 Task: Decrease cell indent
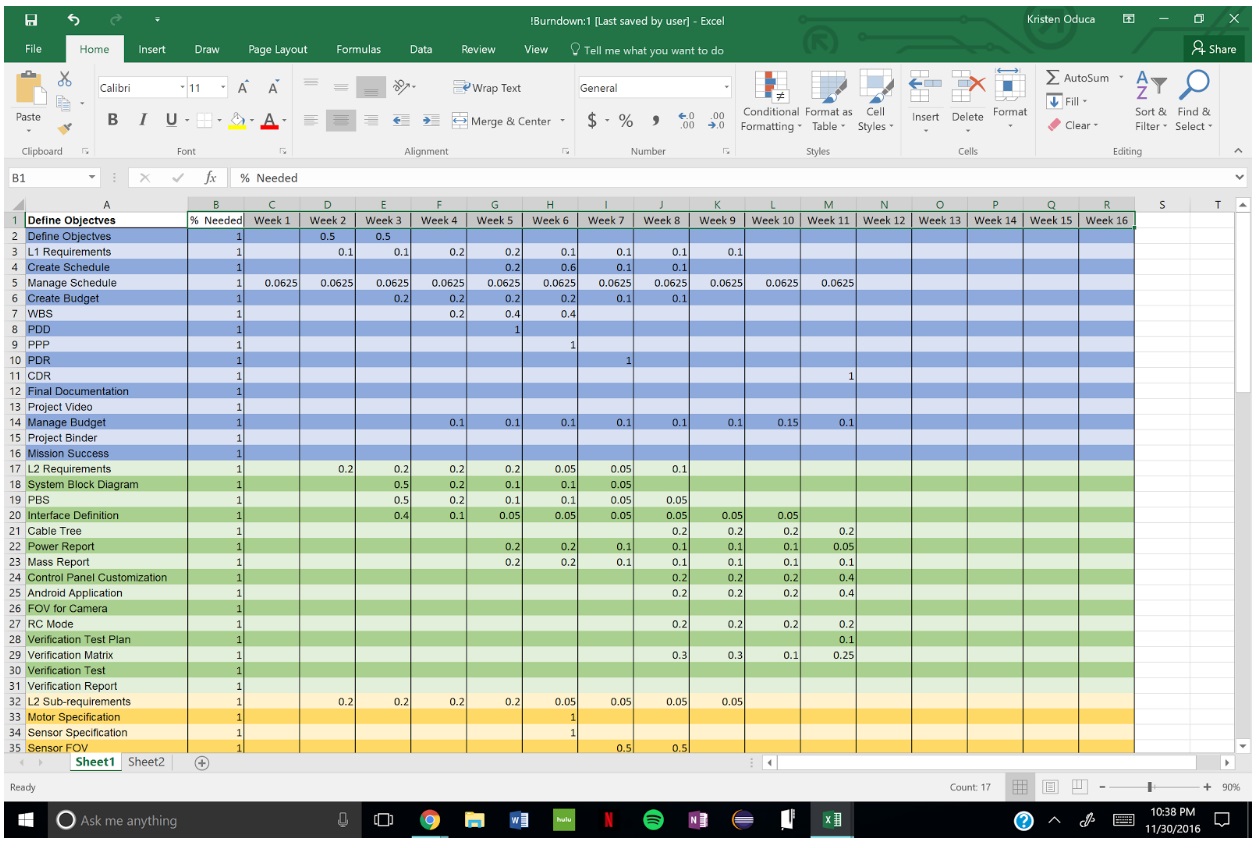tap(401, 120)
